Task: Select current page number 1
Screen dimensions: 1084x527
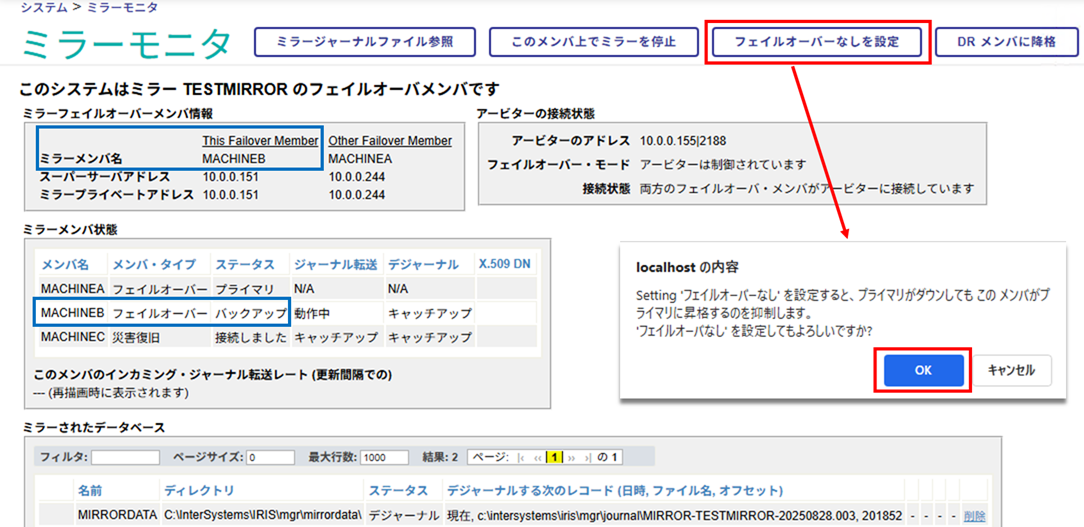Action: click(x=554, y=457)
